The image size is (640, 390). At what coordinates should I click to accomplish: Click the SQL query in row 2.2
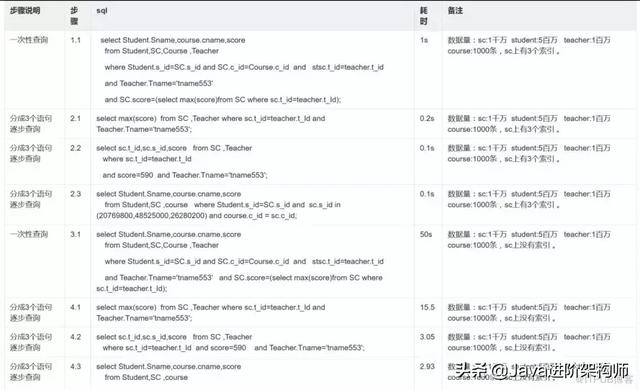click(182, 162)
